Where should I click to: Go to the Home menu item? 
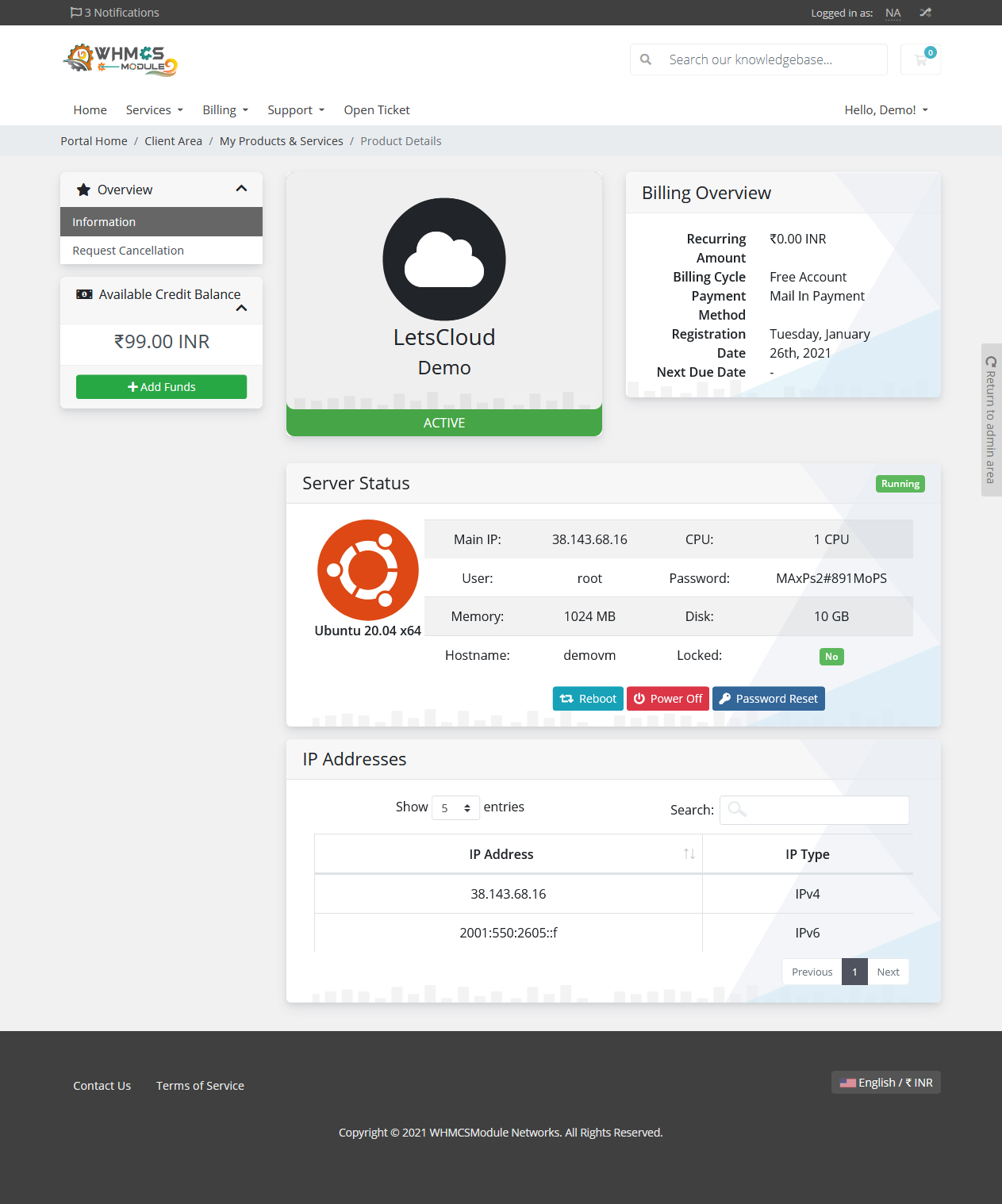coord(90,110)
